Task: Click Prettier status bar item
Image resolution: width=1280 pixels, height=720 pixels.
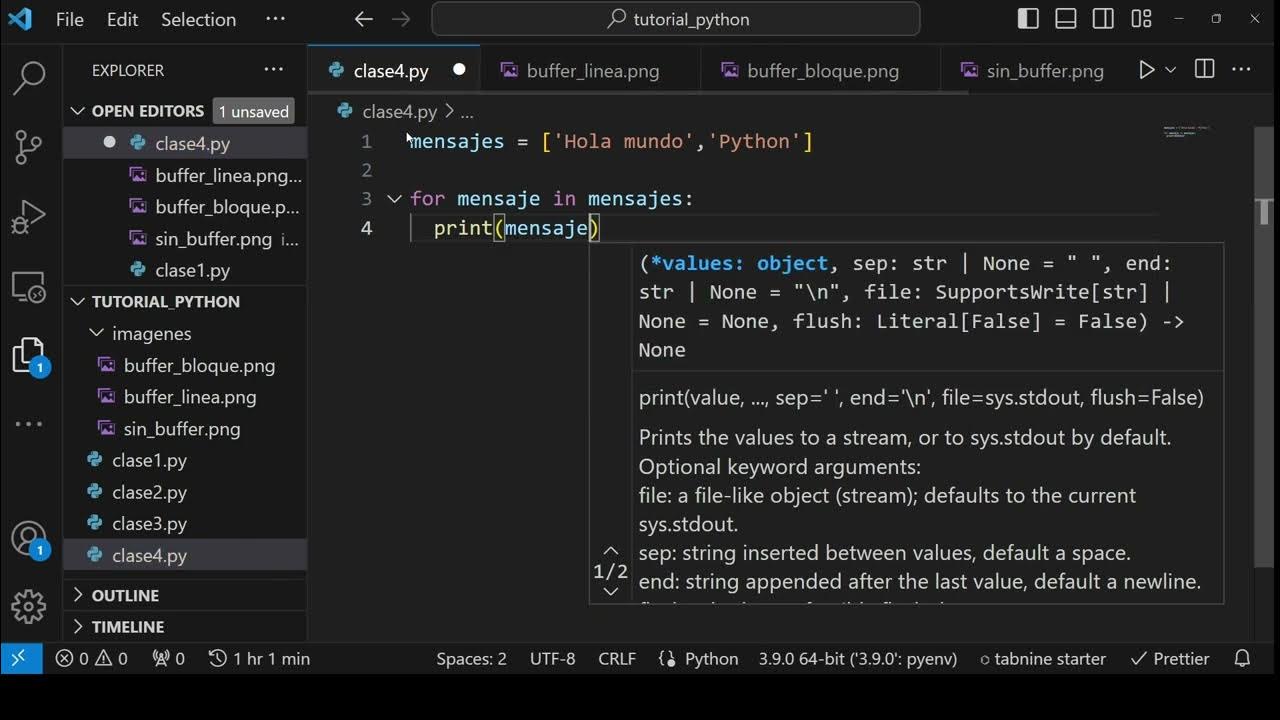Action: click(x=1170, y=659)
